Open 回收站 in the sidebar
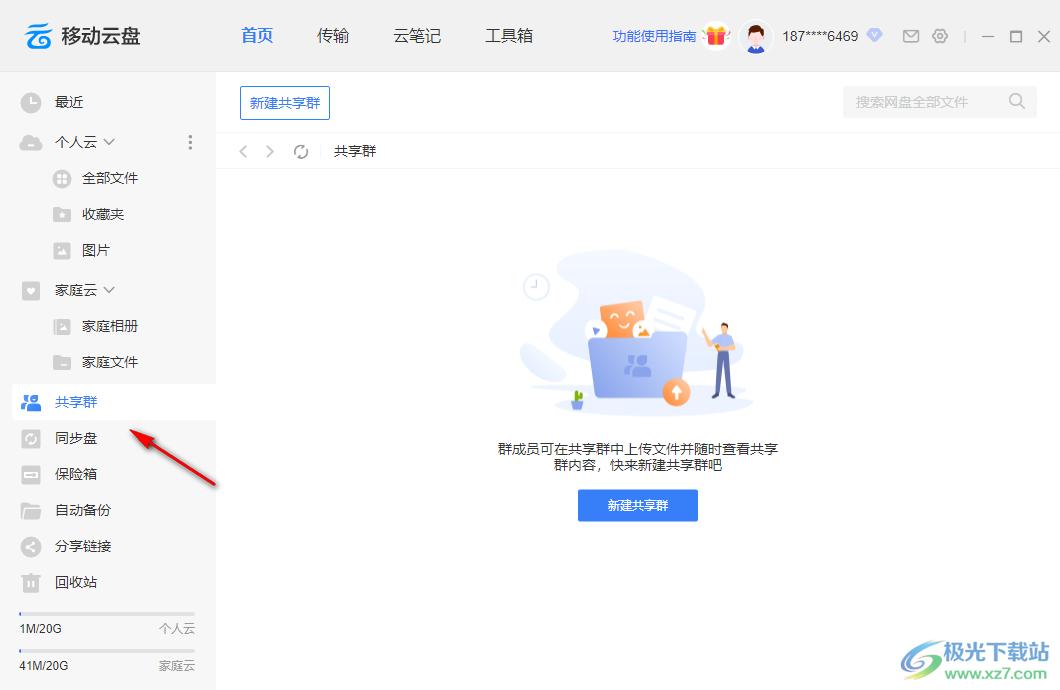 click(75, 582)
